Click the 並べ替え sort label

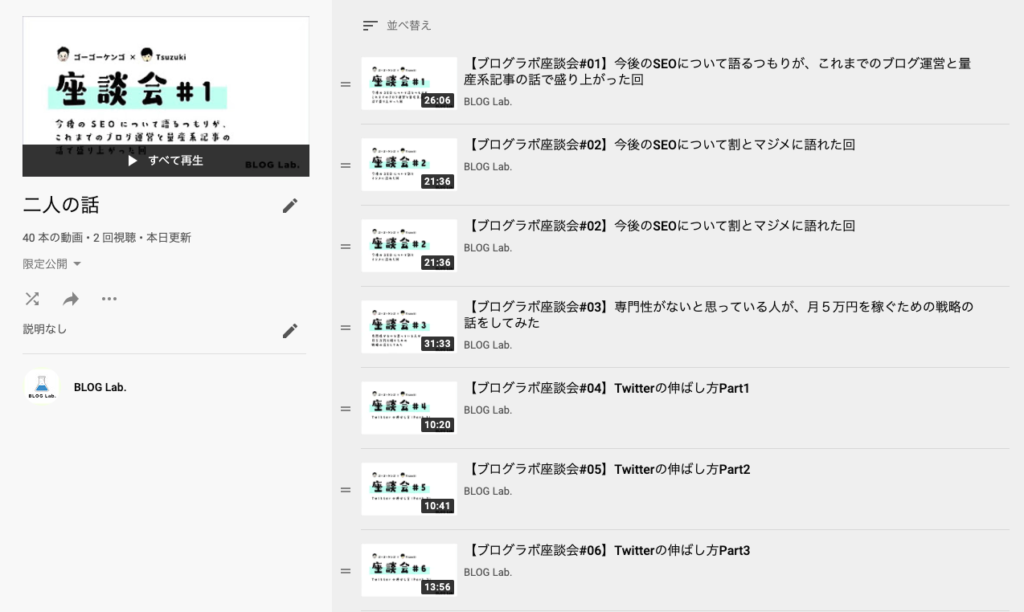coord(409,25)
